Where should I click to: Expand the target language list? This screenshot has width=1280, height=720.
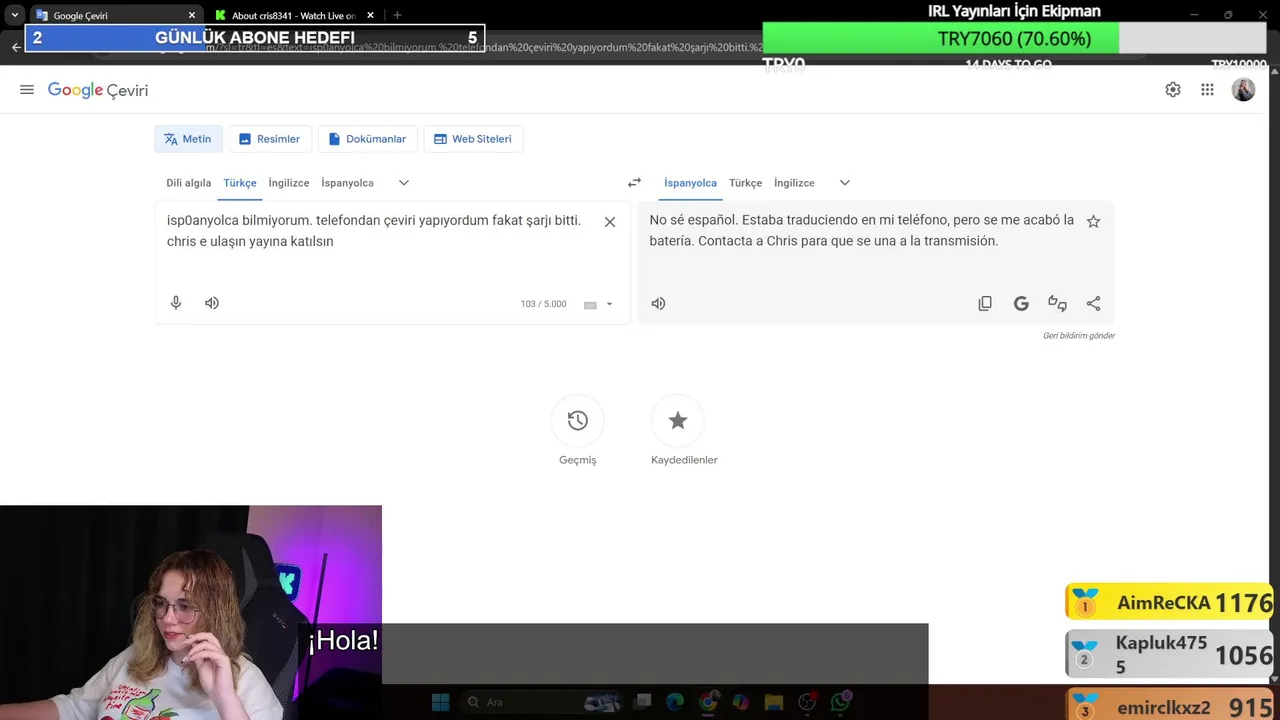click(845, 183)
